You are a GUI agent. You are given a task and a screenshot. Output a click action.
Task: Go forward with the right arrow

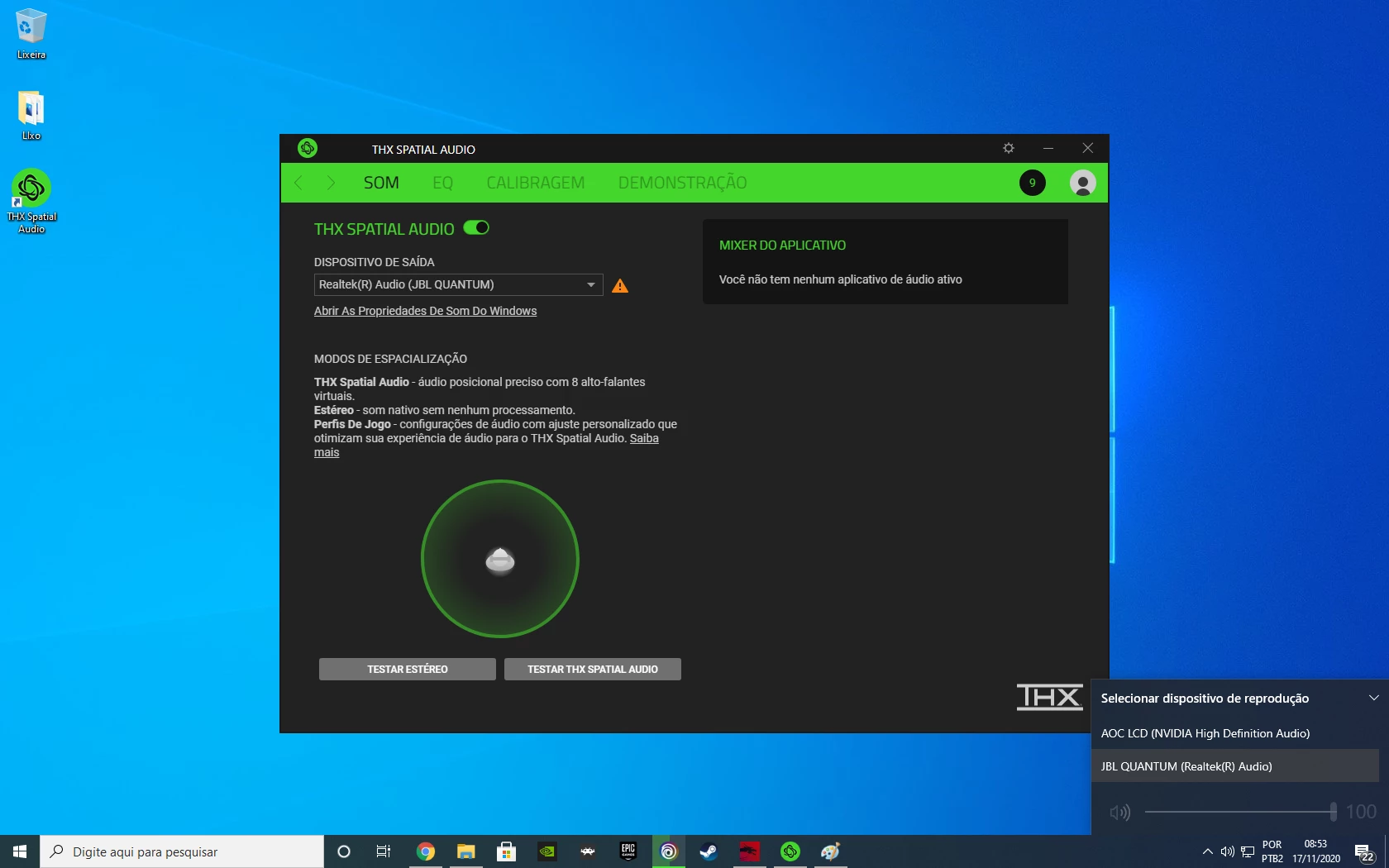(331, 183)
